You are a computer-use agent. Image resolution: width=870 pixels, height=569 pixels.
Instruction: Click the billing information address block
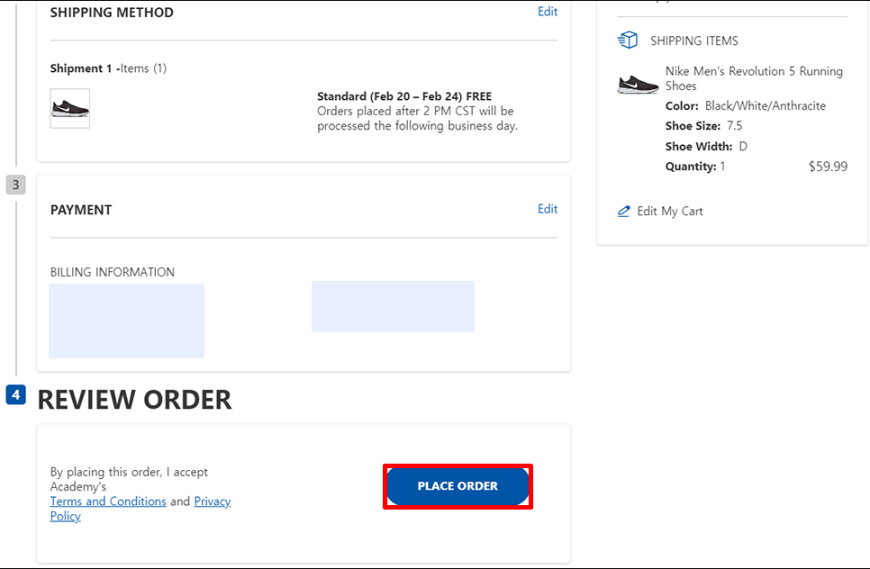[x=127, y=321]
